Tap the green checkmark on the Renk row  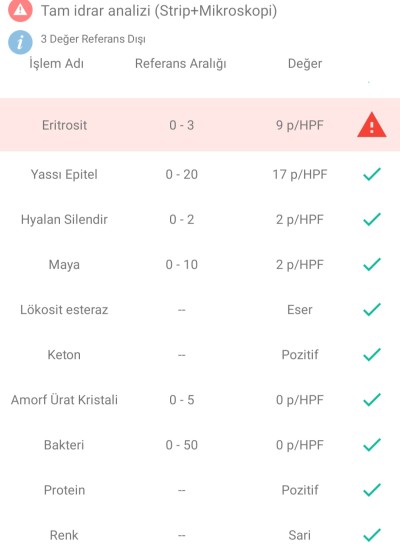coord(372,535)
